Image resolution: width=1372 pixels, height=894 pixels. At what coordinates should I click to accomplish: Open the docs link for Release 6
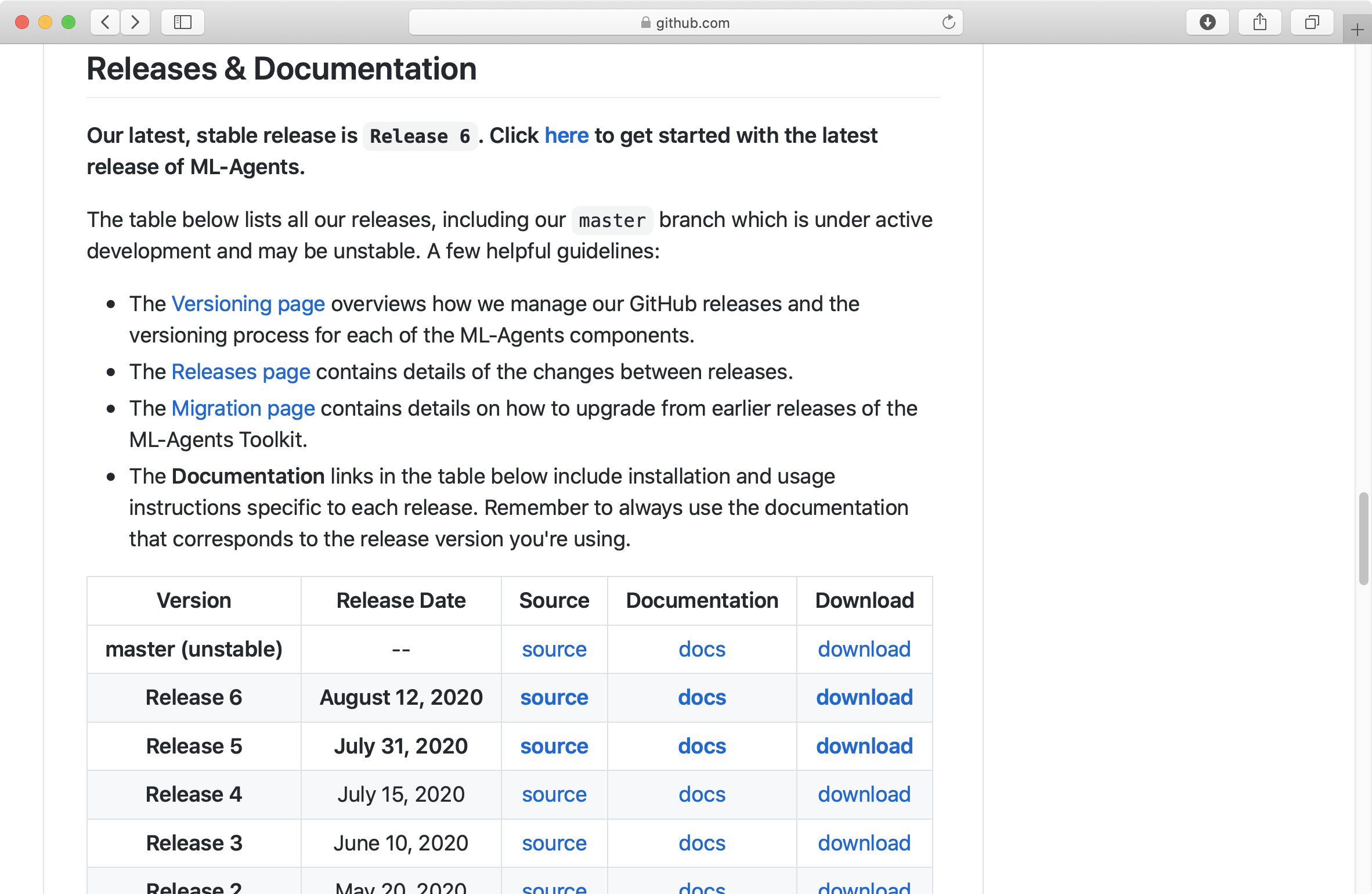tap(702, 697)
